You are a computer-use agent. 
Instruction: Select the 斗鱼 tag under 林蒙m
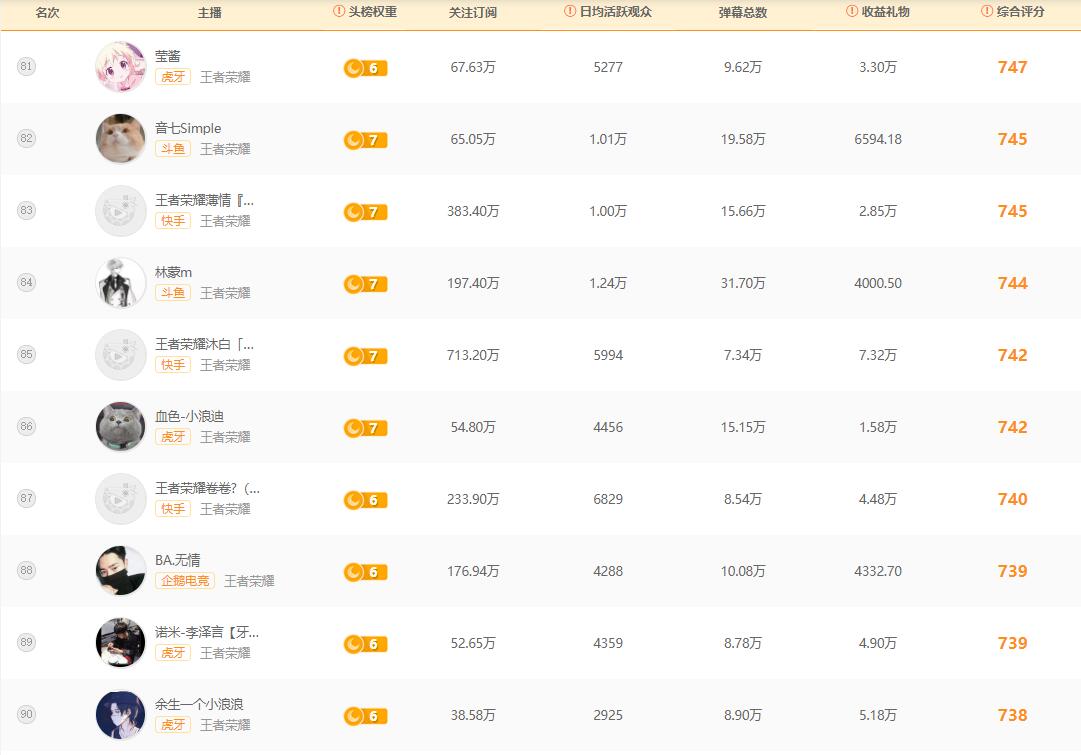(x=173, y=293)
